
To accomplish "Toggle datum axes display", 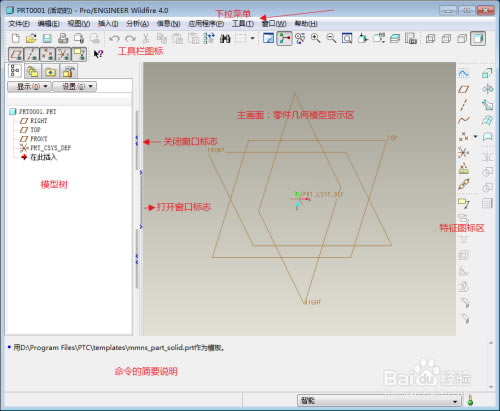I will (x=32, y=54).
